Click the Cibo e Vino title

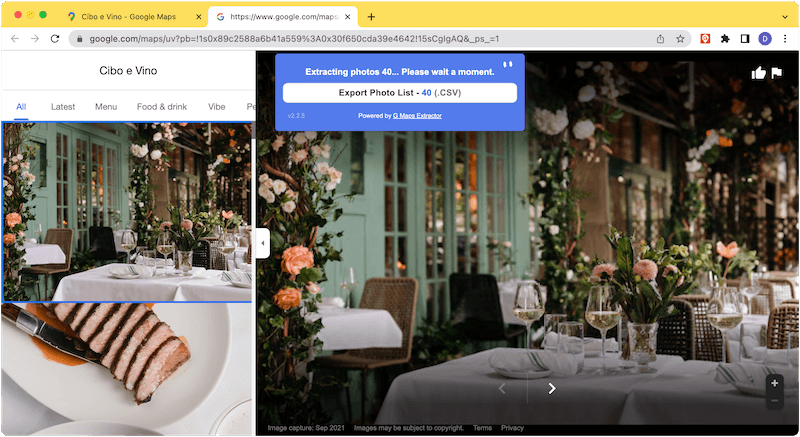tap(128, 71)
